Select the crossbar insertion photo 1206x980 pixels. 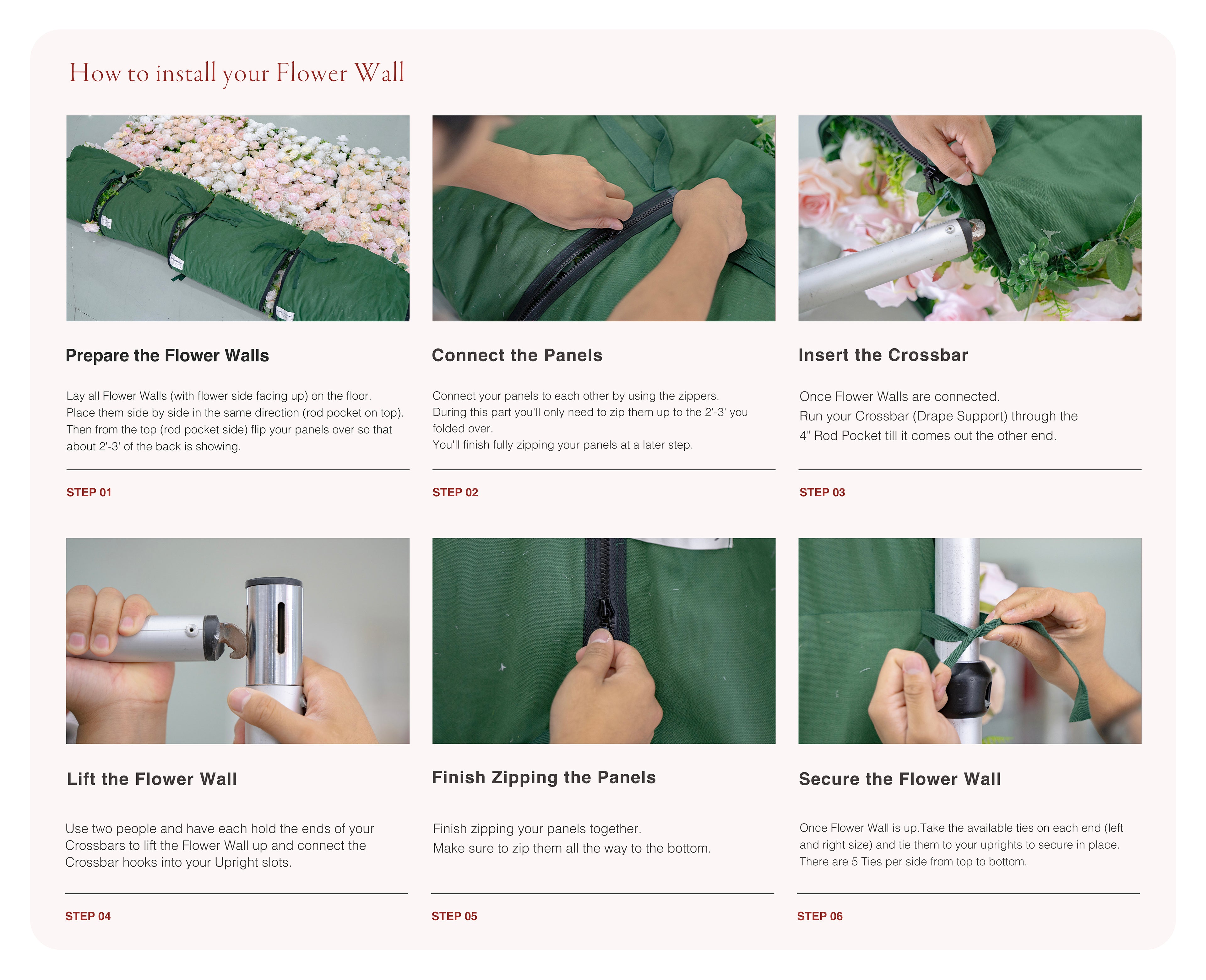(969, 218)
